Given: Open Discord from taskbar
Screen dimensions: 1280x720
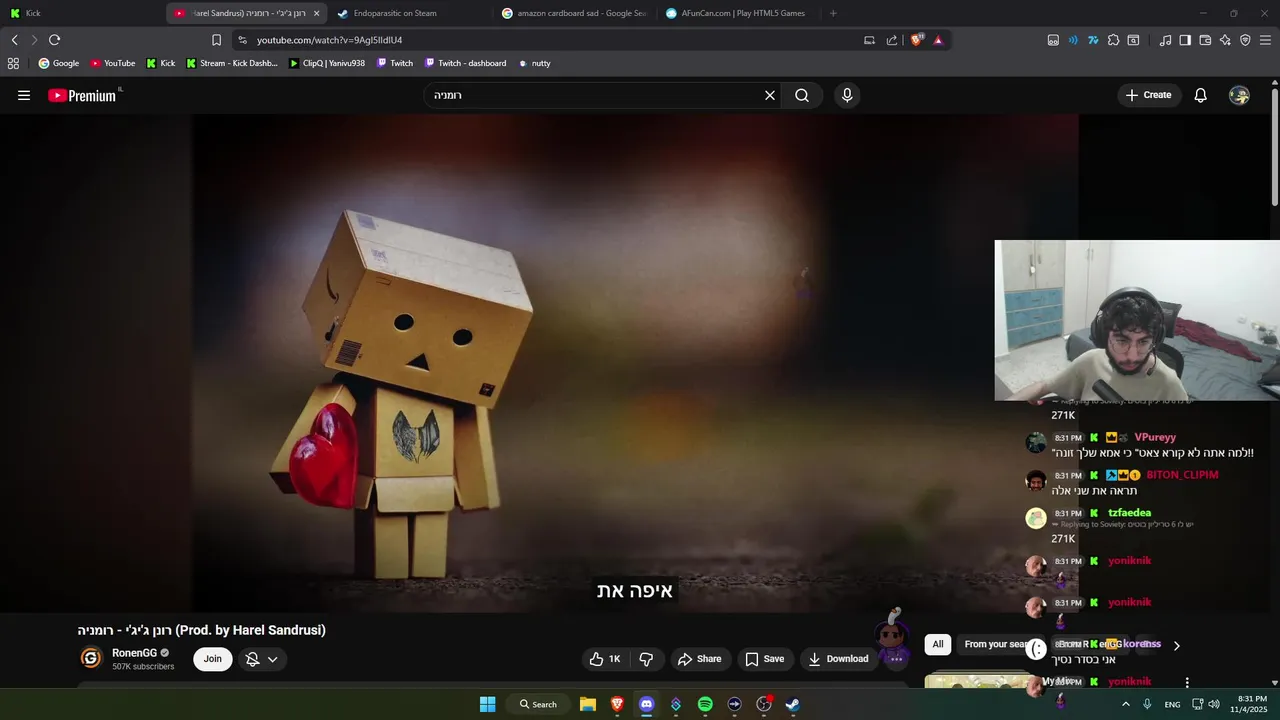Looking at the screenshot, I should pos(646,704).
